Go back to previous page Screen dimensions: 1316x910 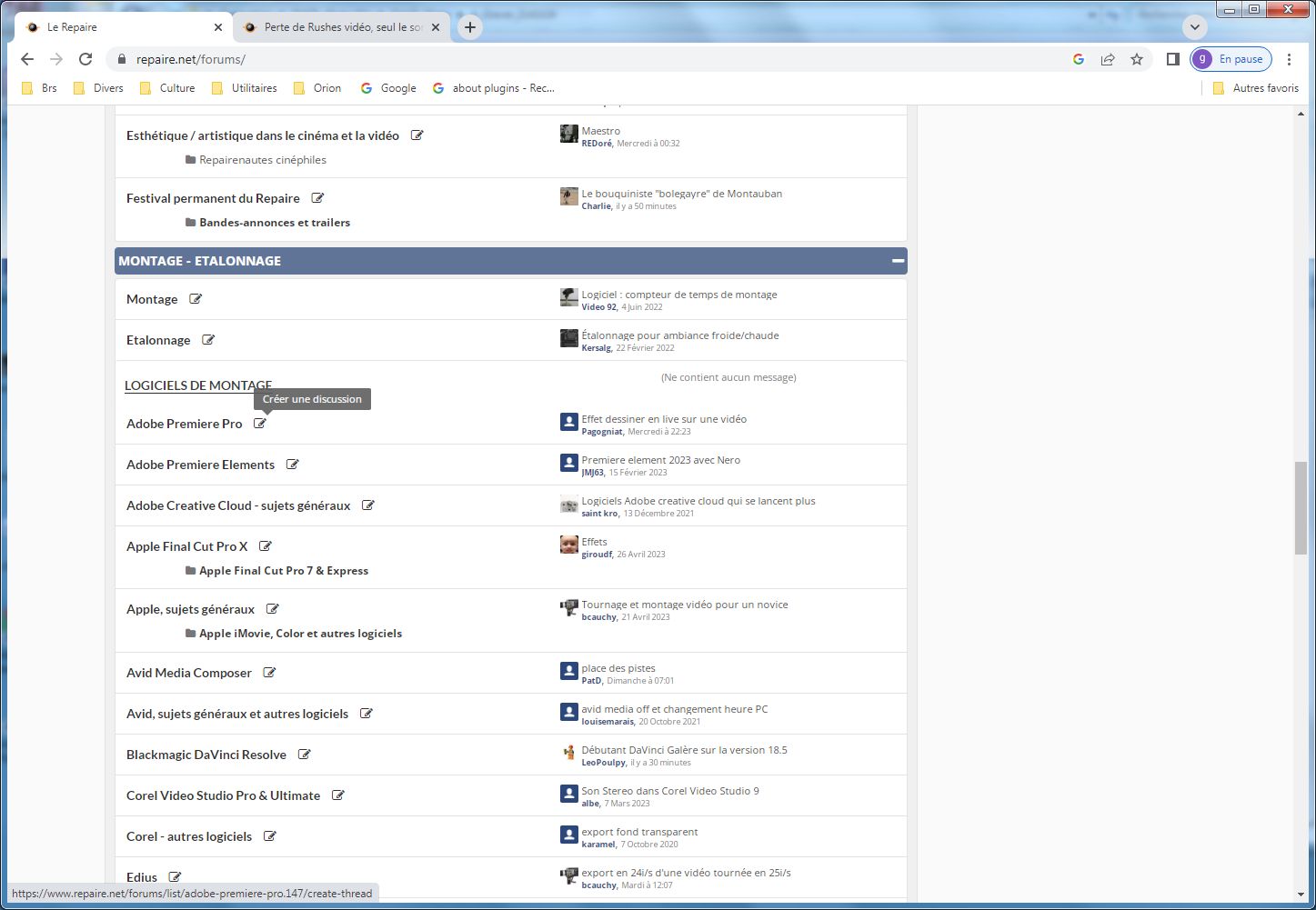point(27,59)
